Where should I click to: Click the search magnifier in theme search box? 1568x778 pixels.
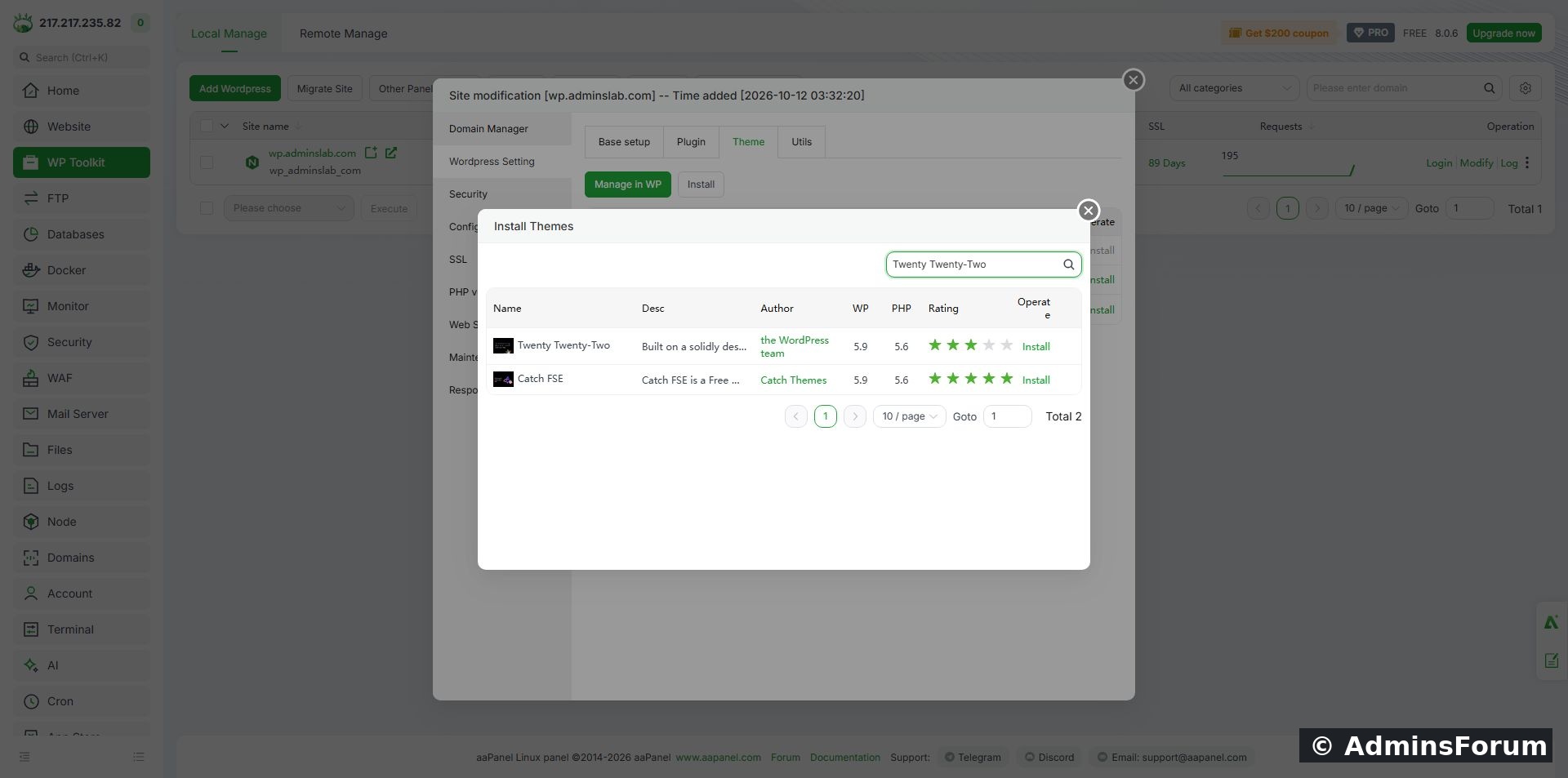(x=1068, y=265)
